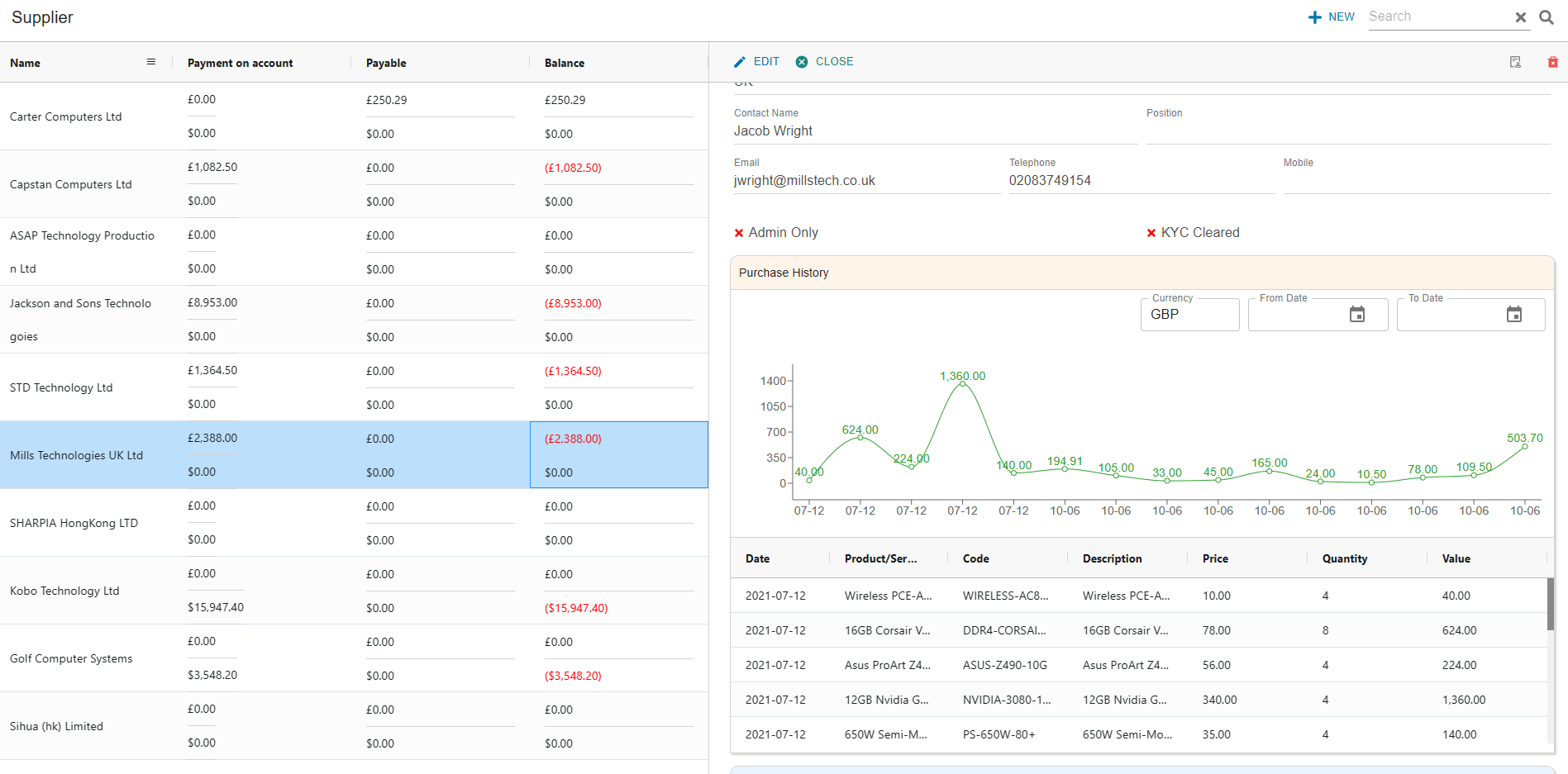Open the To Date calendar picker icon
Screen dimensions: 1568x774
click(1513, 315)
